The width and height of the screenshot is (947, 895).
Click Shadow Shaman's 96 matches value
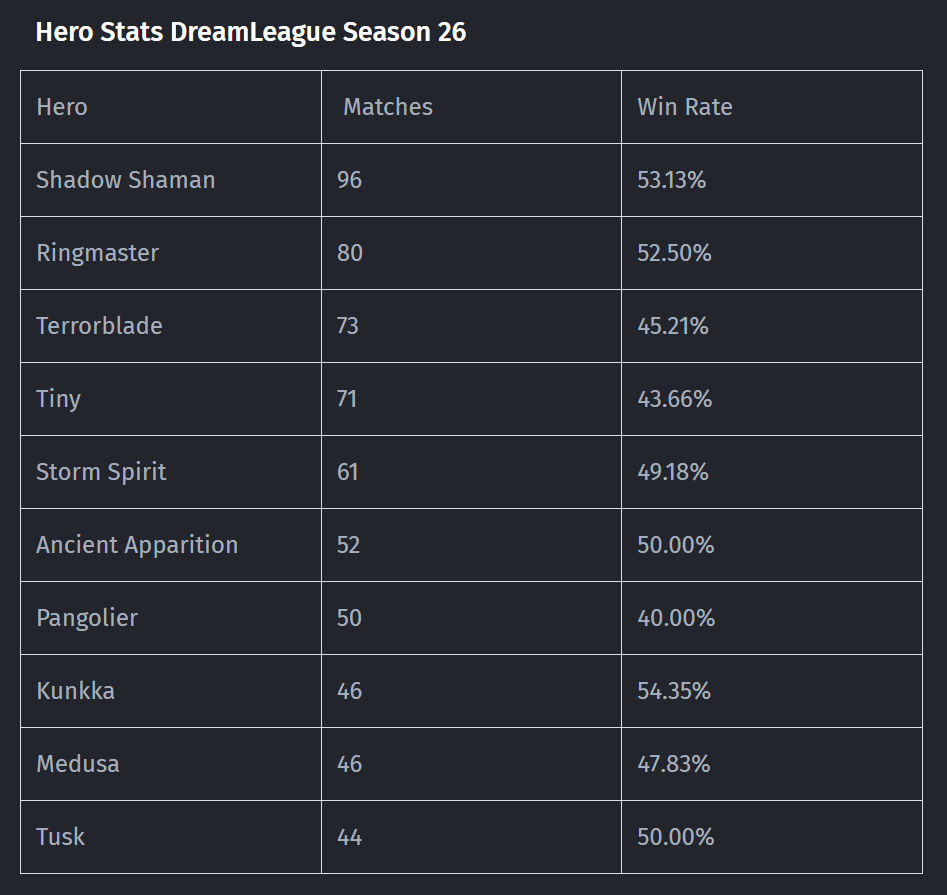349,180
